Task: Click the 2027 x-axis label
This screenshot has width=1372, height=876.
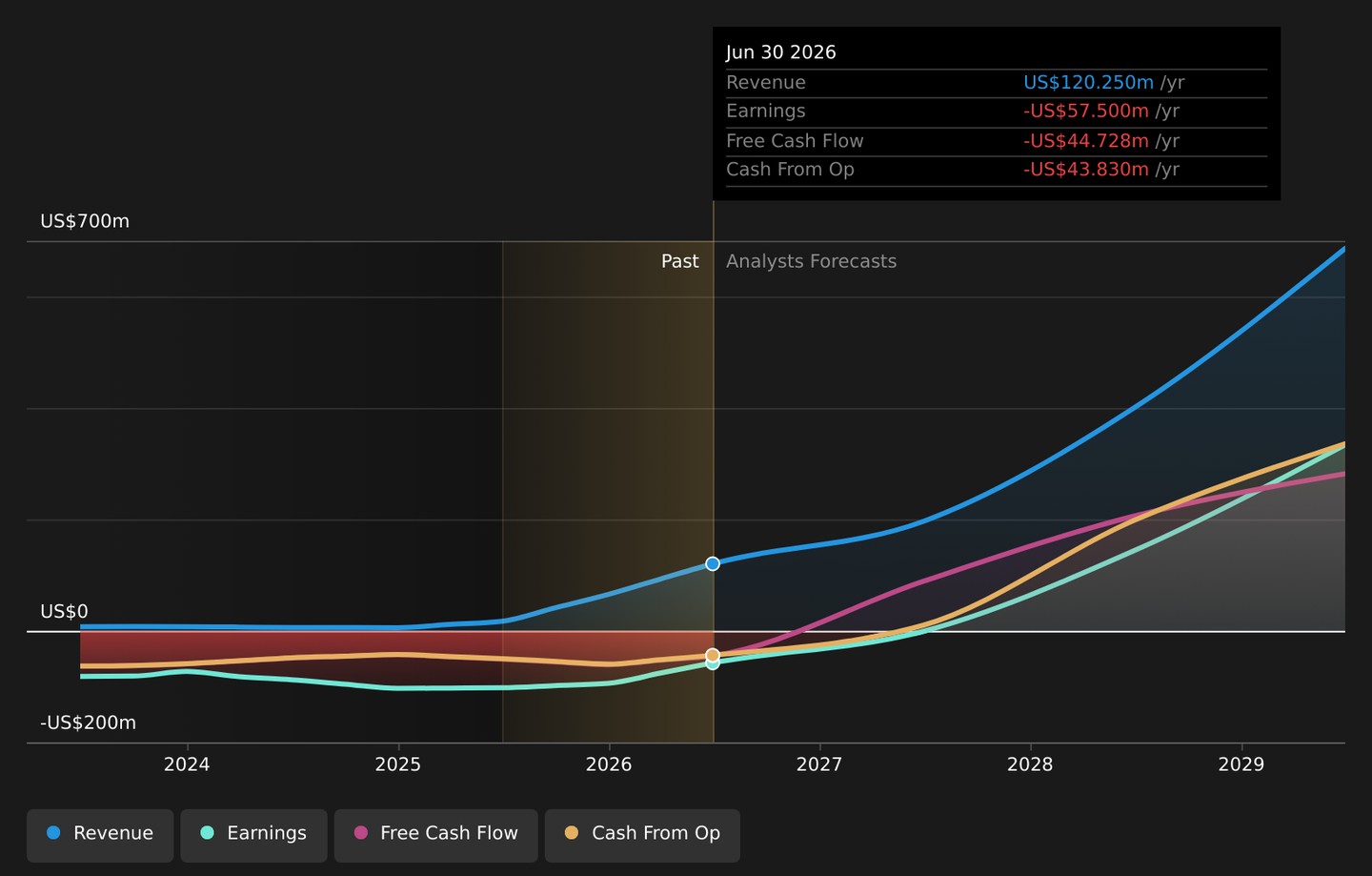Action: [819, 764]
